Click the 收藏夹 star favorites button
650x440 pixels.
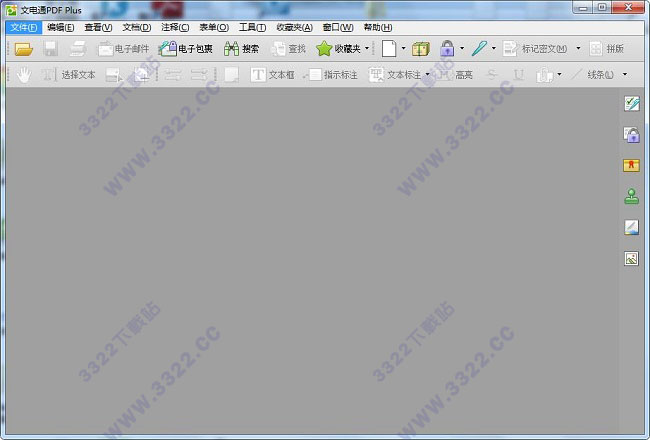pos(338,49)
